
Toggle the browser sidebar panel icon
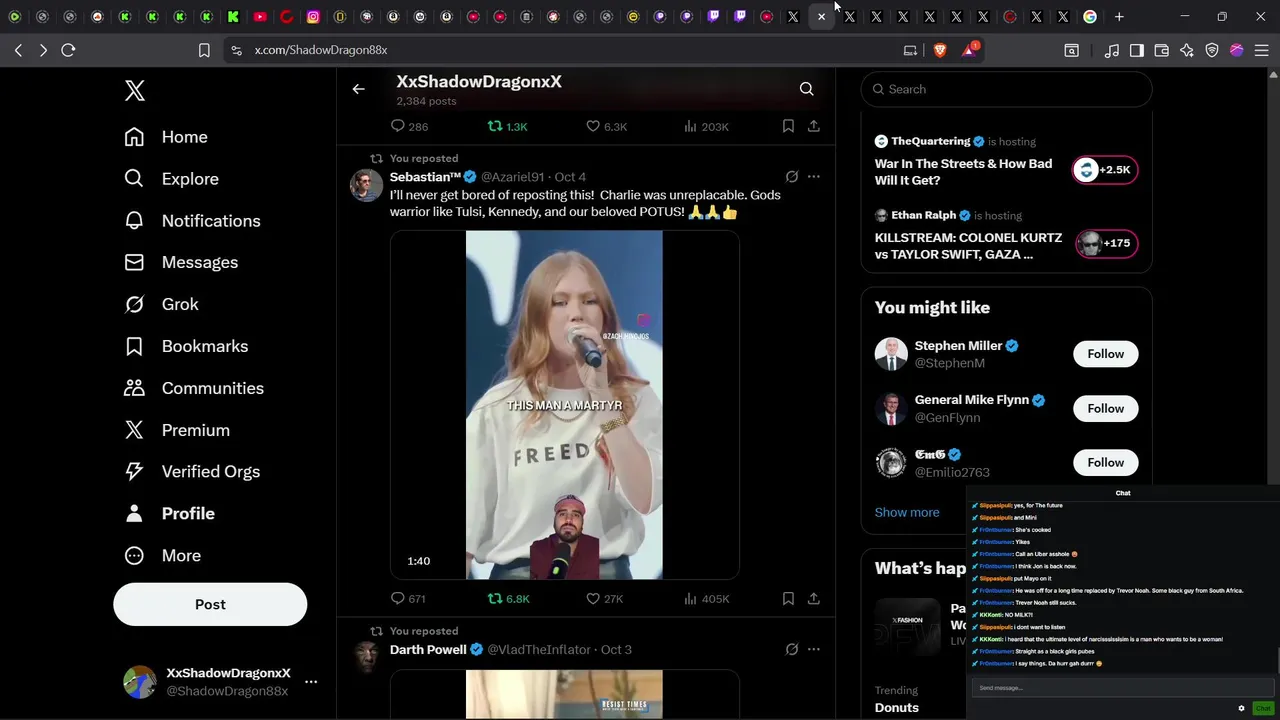1137,50
